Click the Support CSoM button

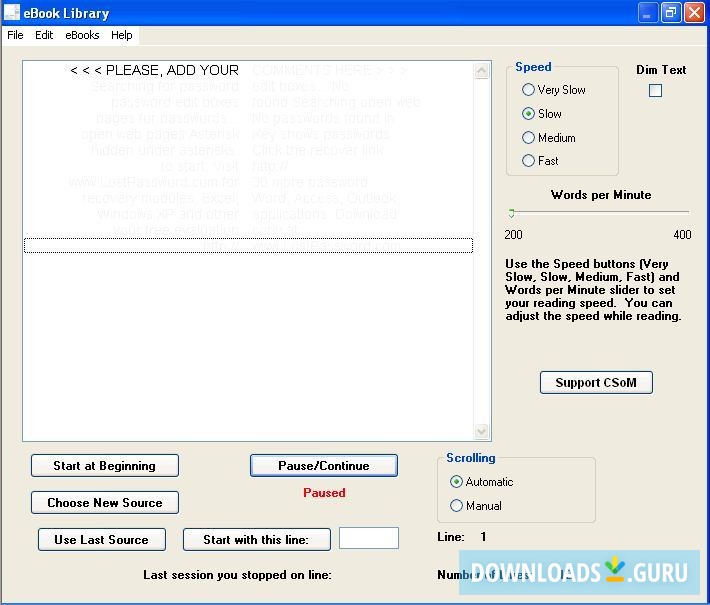(x=596, y=383)
